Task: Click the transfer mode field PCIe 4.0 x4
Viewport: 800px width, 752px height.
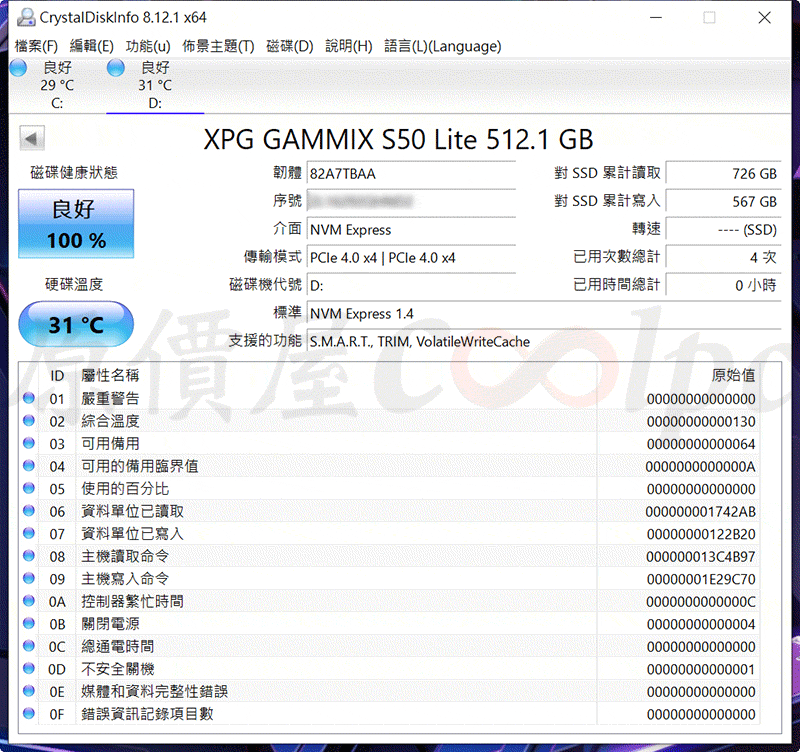Action: click(x=411, y=258)
